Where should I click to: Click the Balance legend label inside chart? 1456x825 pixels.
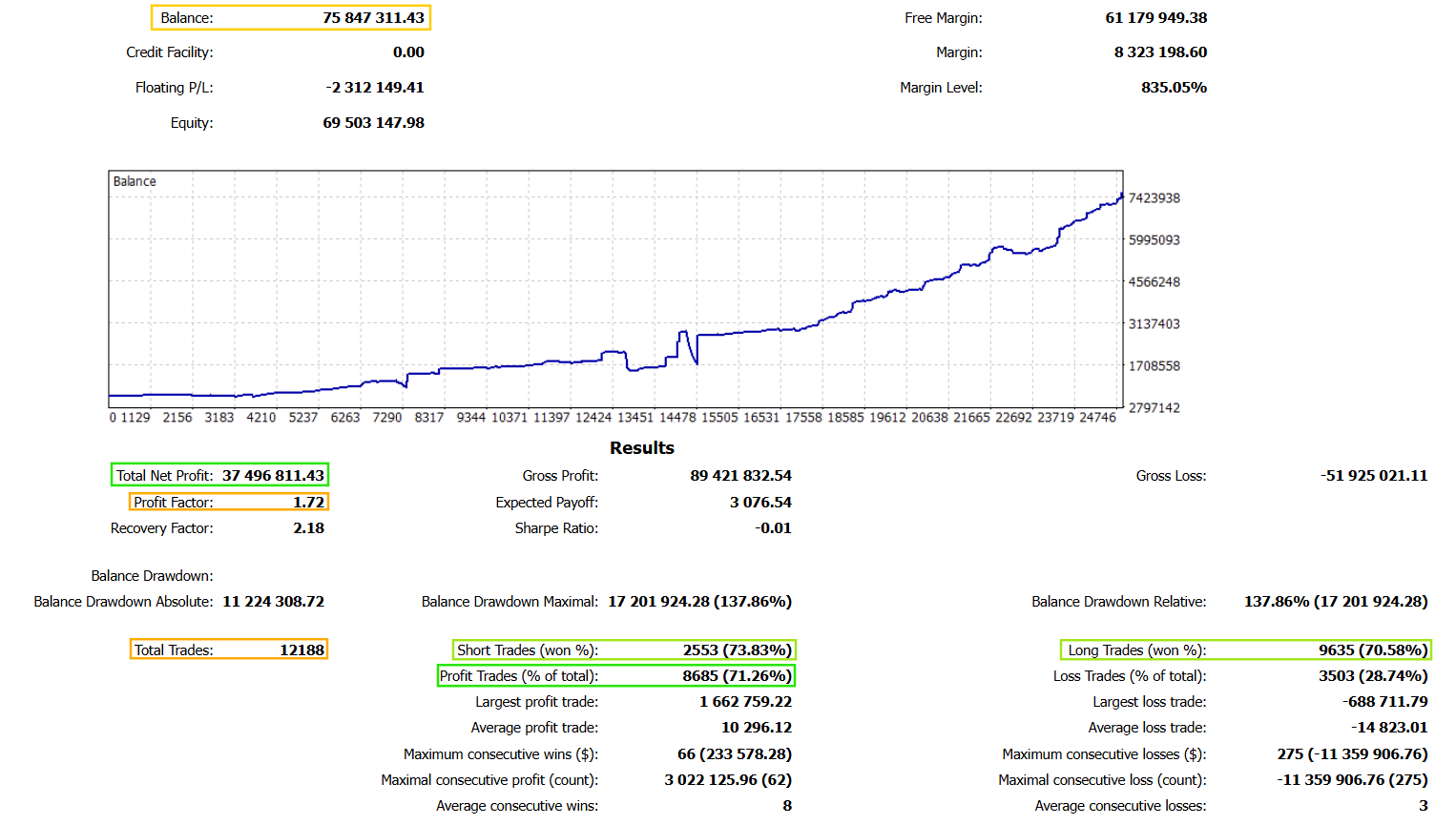point(135,181)
